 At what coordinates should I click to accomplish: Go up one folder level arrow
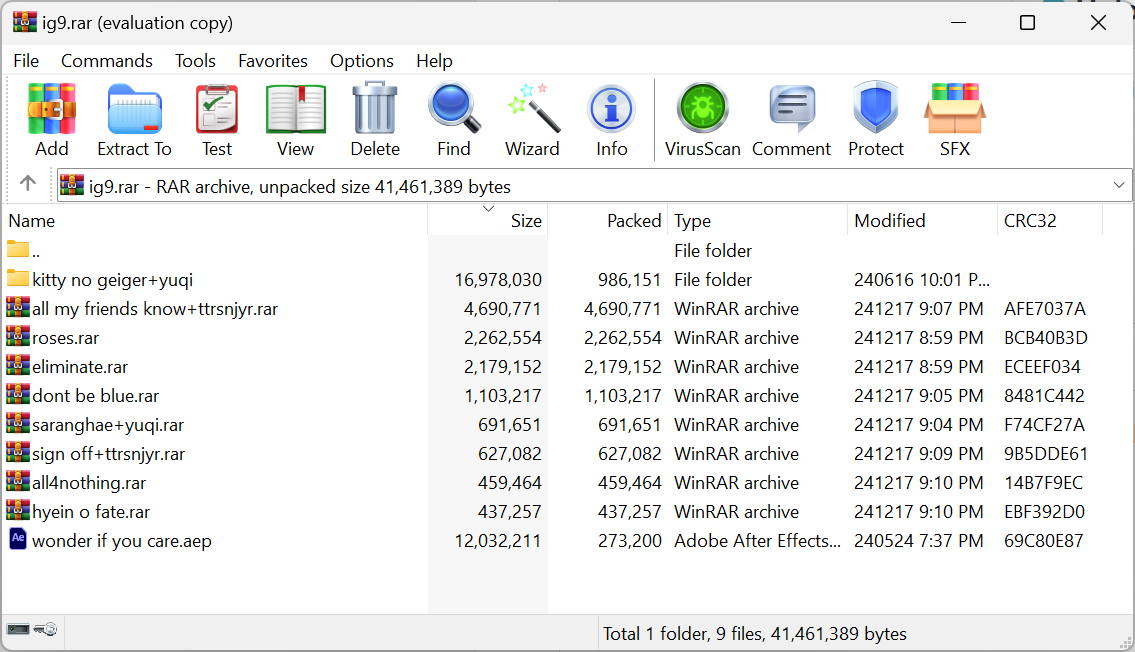coord(28,184)
